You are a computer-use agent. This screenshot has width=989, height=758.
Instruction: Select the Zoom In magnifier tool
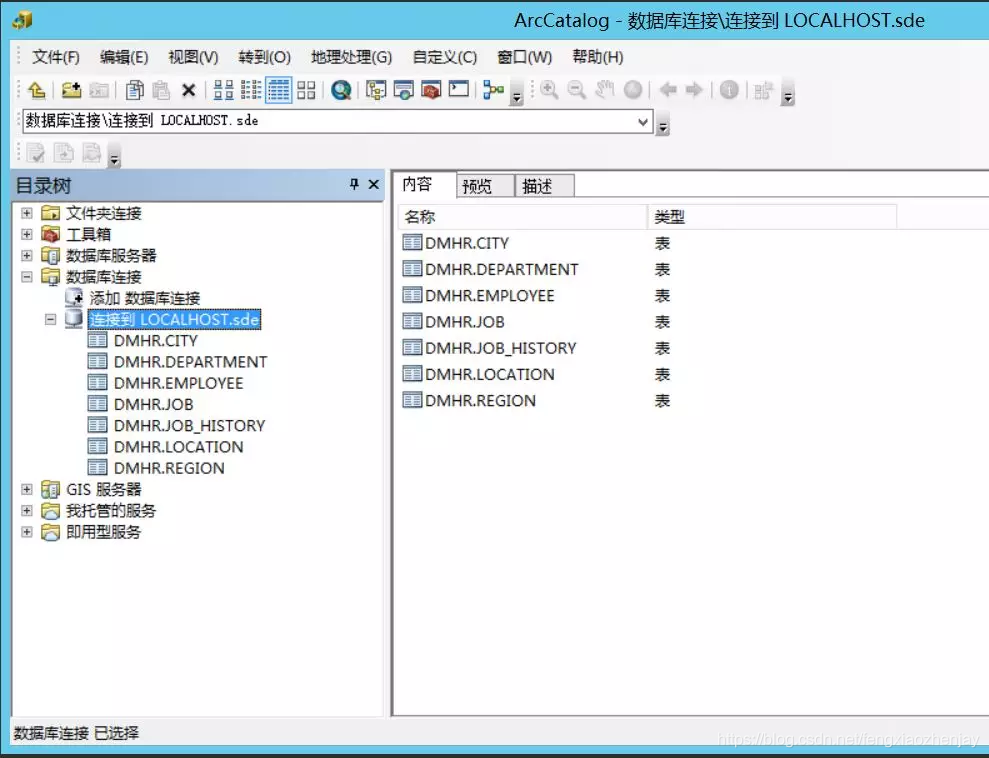[x=549, y=90]
